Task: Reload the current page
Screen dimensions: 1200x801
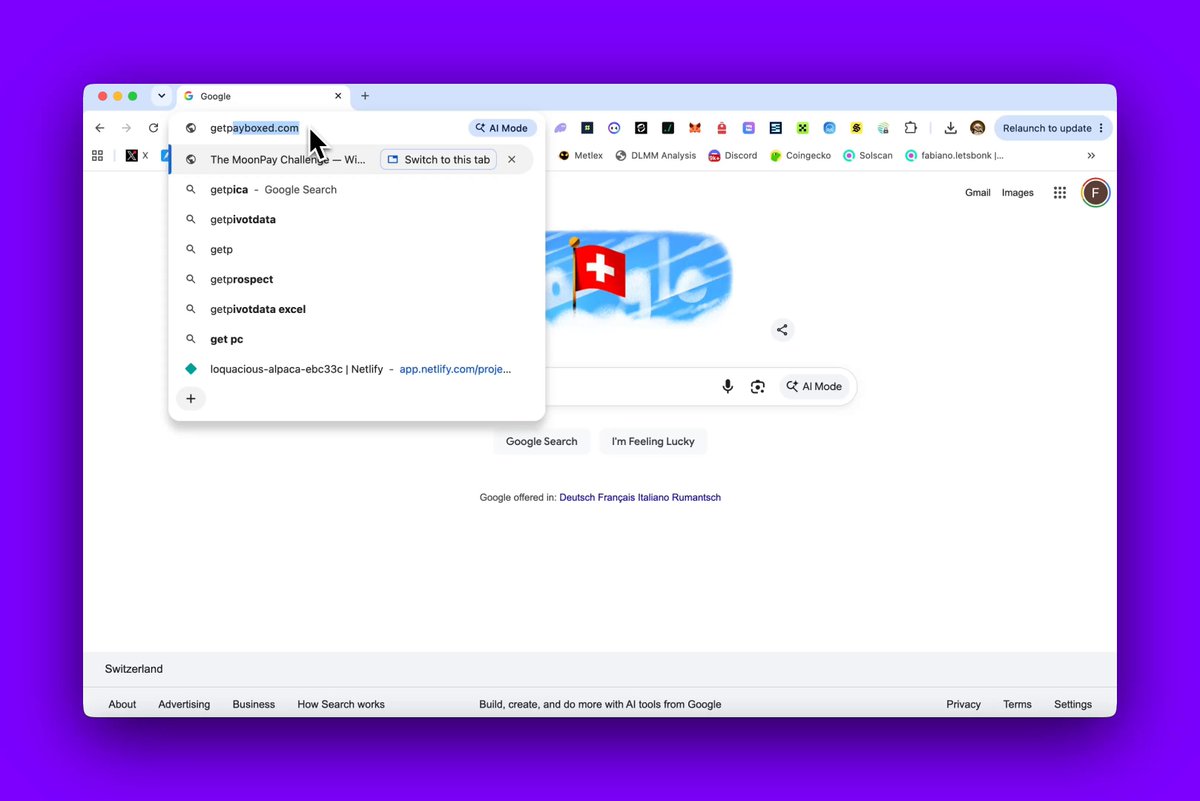Action: point(153,128)
